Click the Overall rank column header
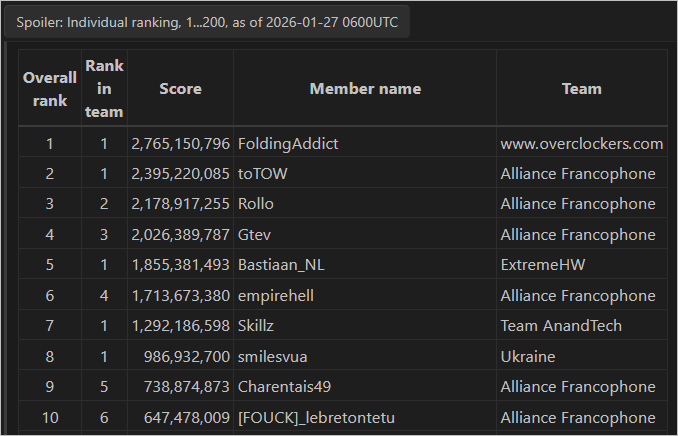This screenshot has width=678, height=436. pos(50,88)
